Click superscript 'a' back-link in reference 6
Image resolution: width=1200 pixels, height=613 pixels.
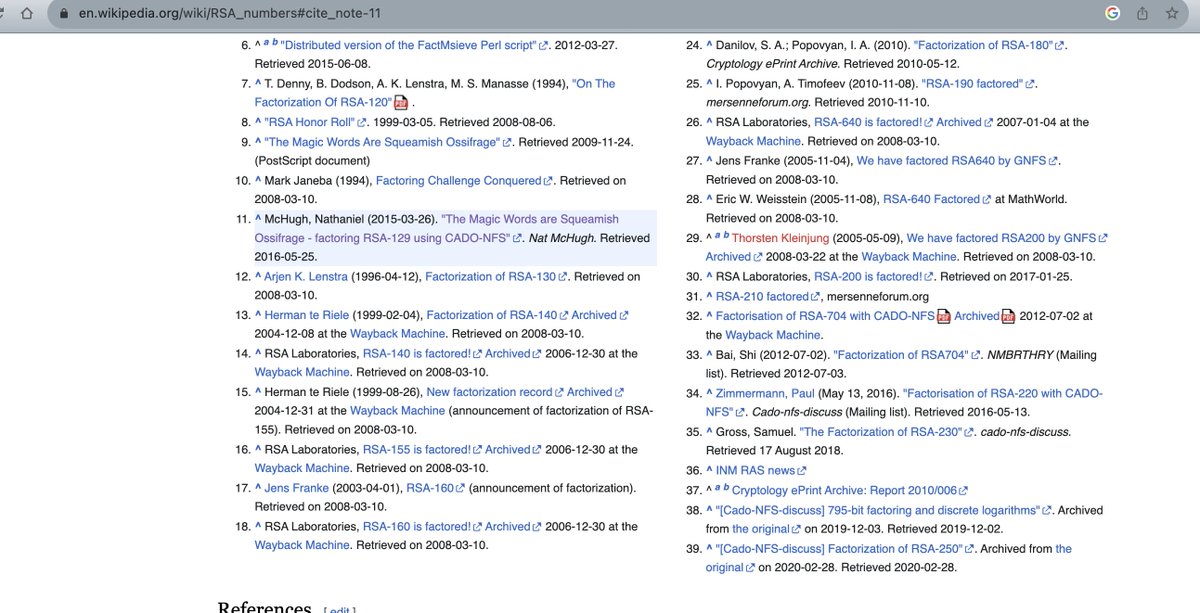(266, 43)
